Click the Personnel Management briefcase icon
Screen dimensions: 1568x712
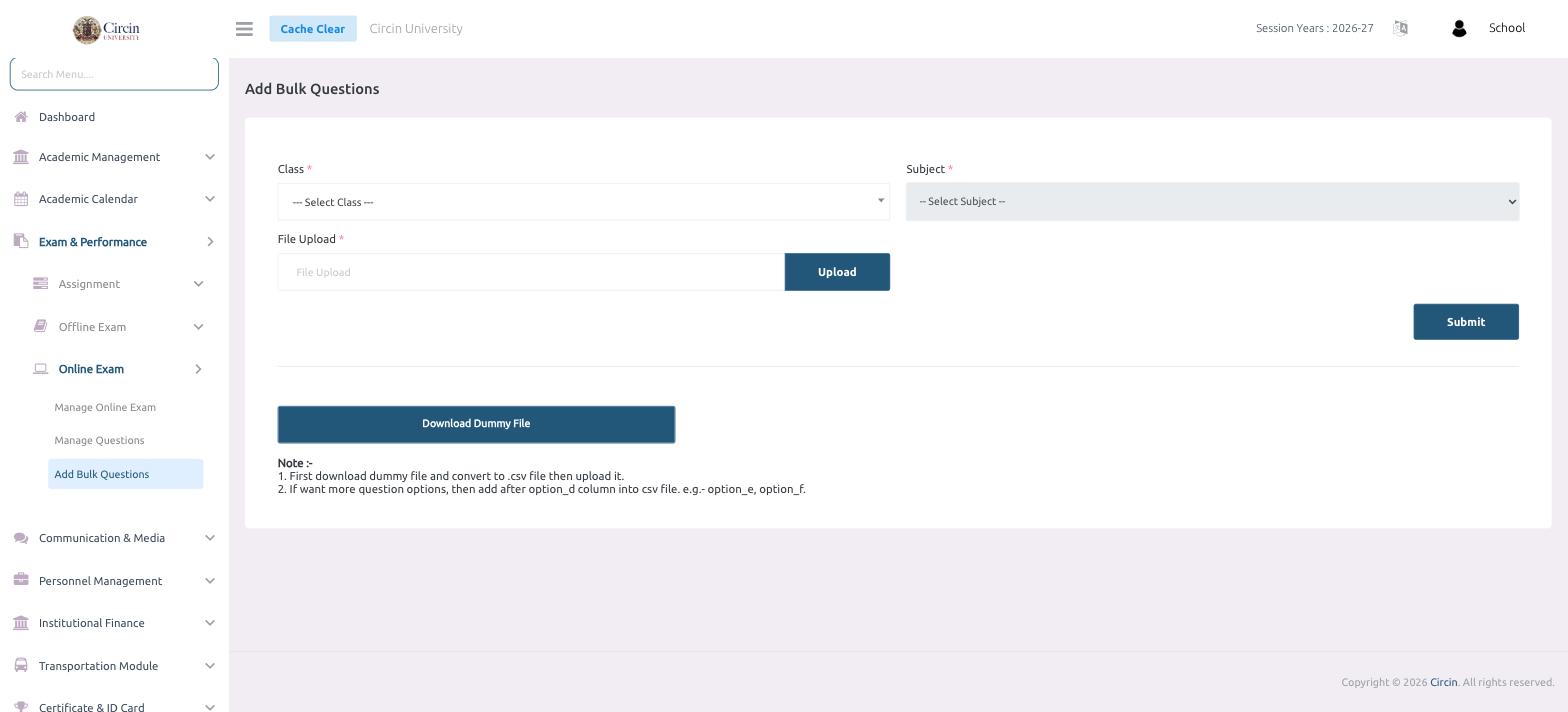[21, 580]
